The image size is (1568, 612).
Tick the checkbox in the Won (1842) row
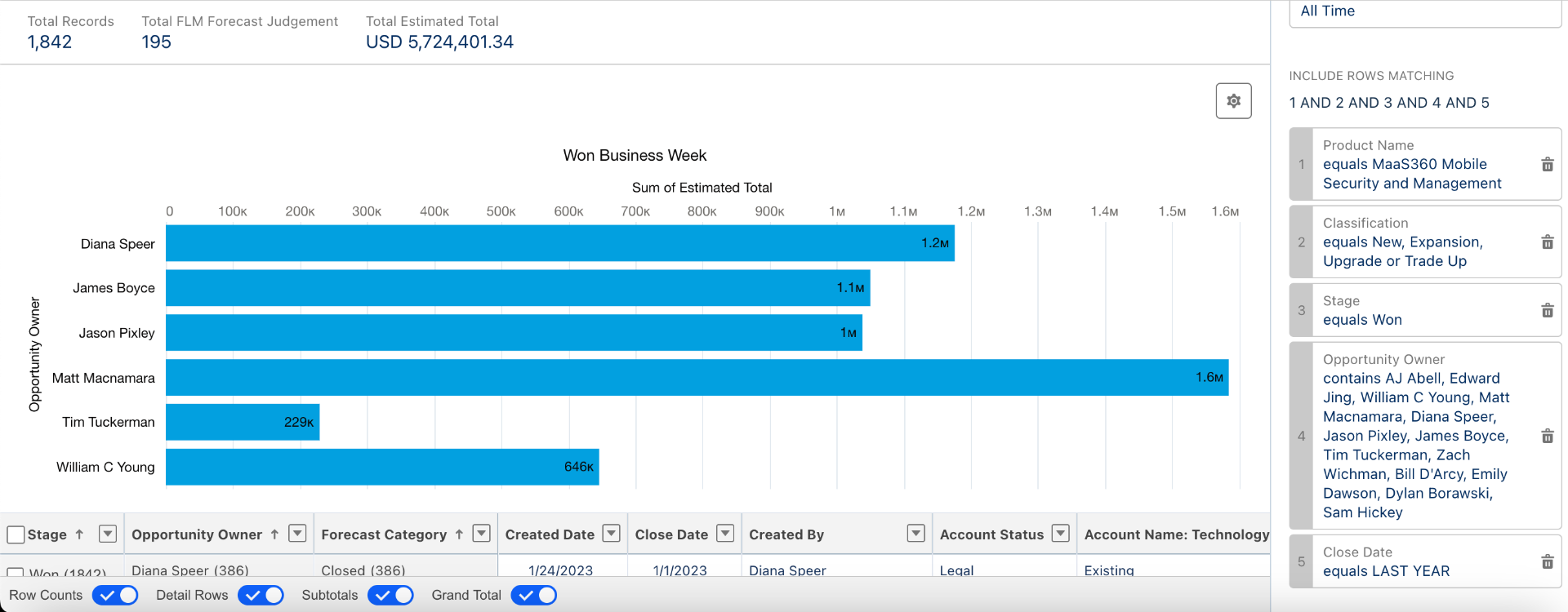16,572
